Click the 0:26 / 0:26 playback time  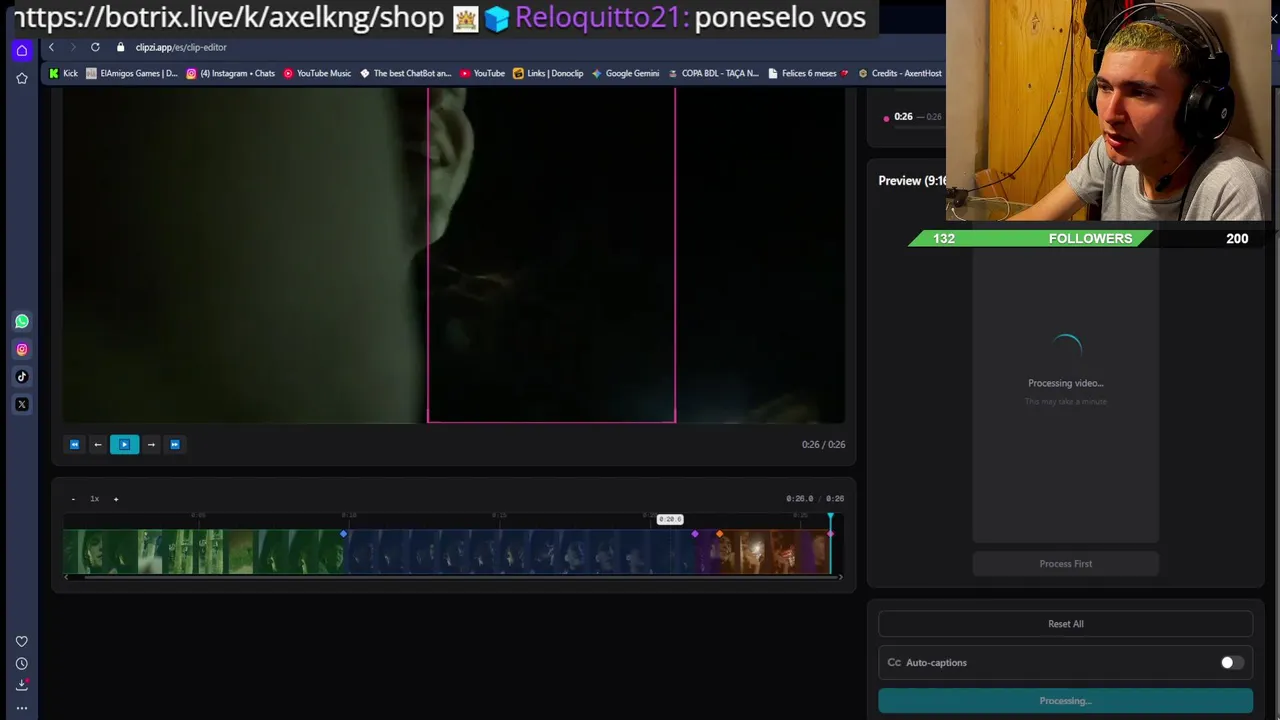pos(823,444)
